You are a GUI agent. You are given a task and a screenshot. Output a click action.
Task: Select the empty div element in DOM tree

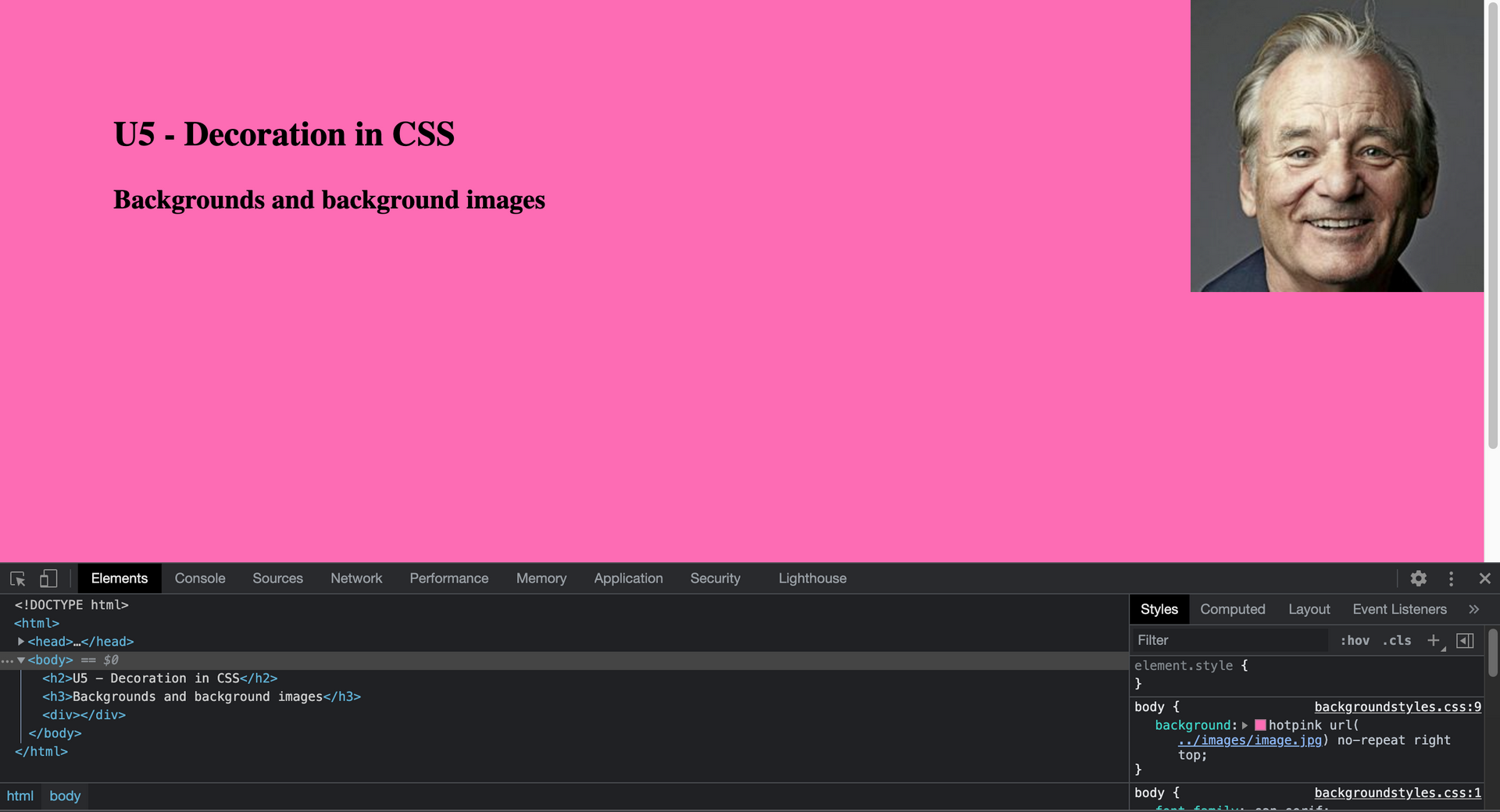[x=84, y=715]
